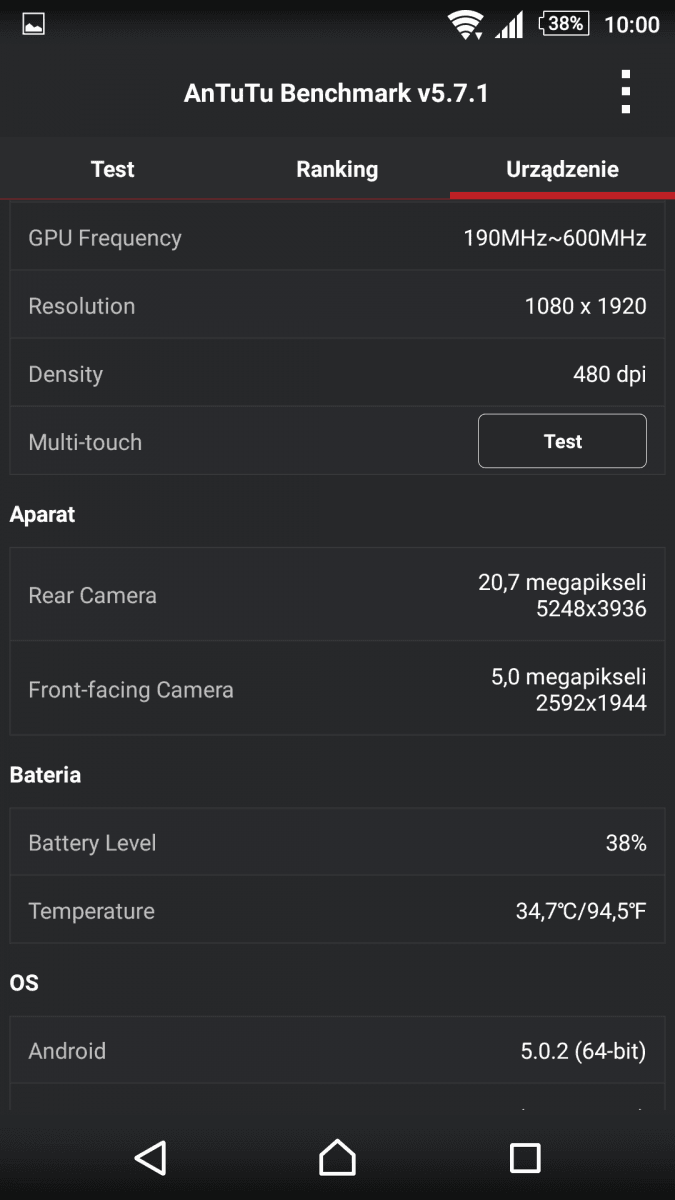
Task: Select the Rear Camera info row
Action: [337, 595]
